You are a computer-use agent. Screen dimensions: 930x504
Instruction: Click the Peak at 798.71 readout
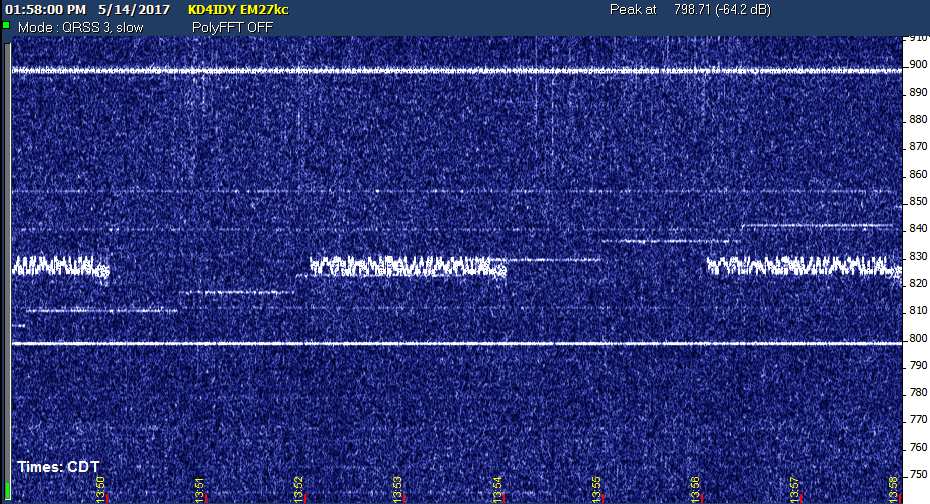click(x=700, y=9)
